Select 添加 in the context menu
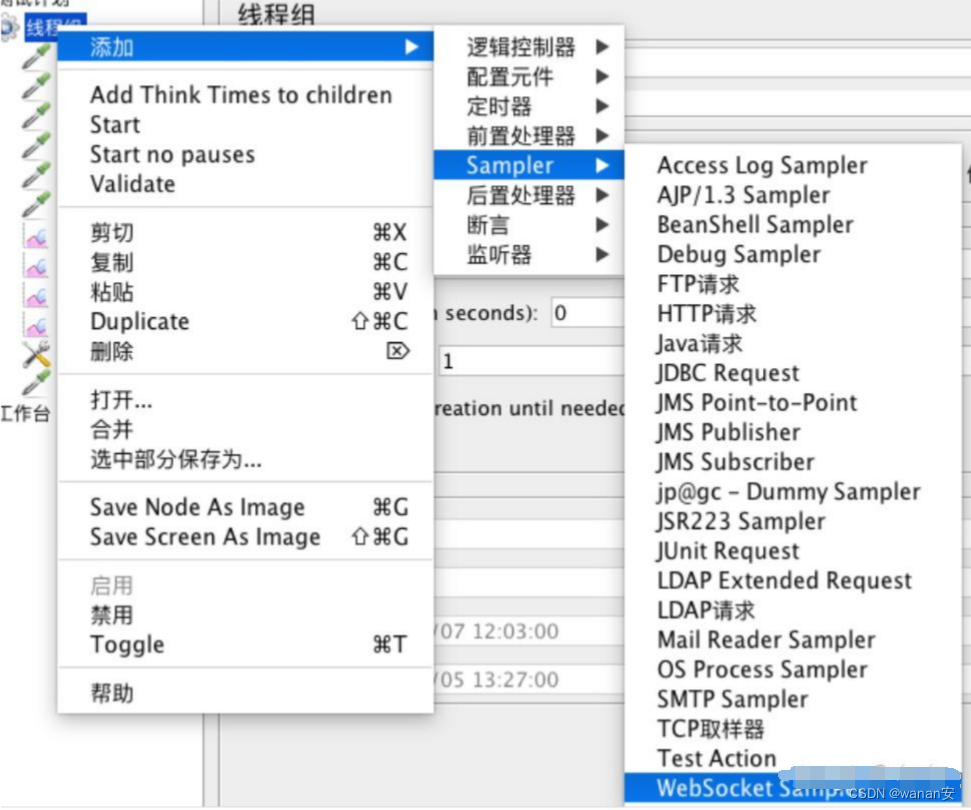 click(x=110, y=46)
